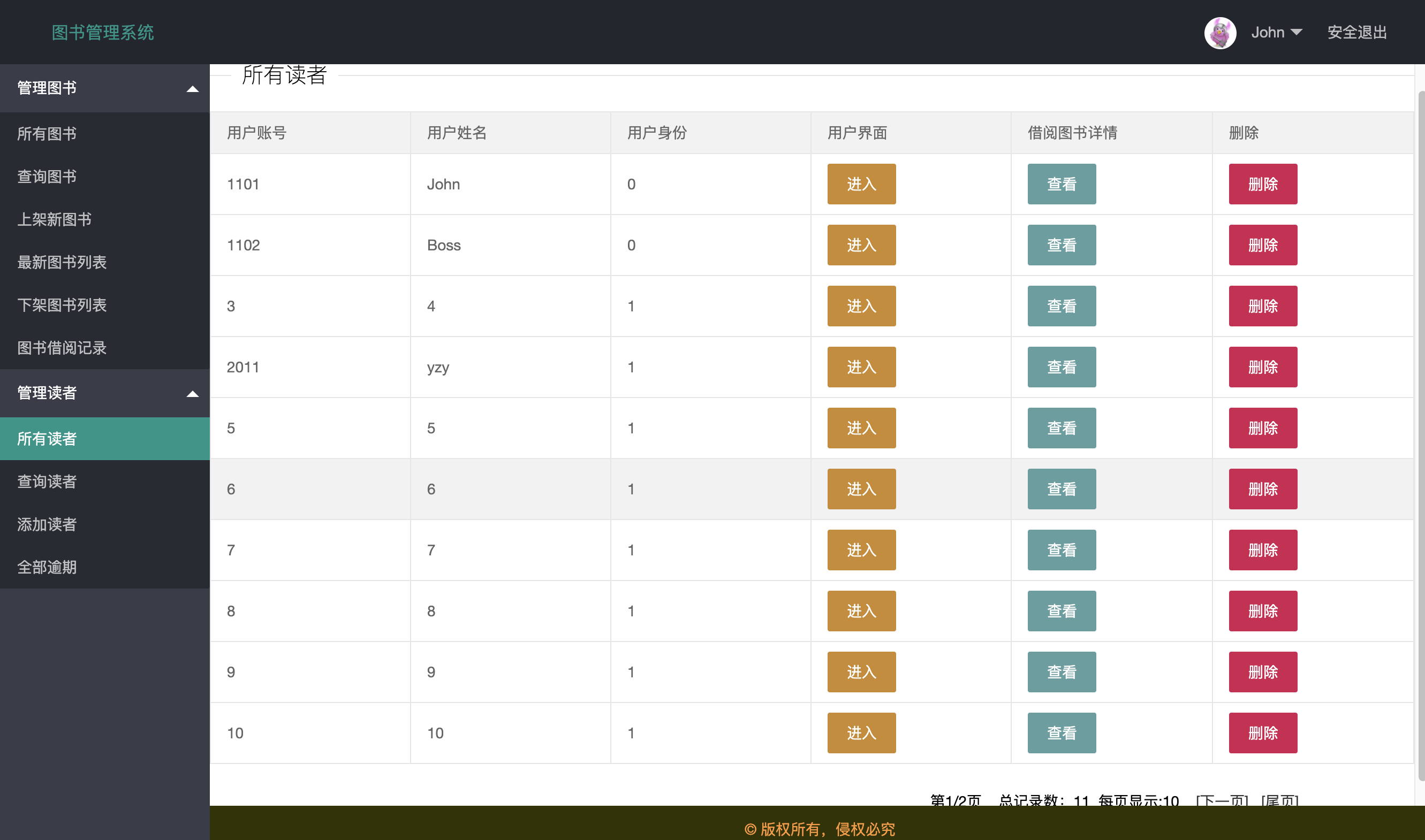The image size is (1425, 840).
Task: Collapse the 管理读者 menu section
Action: pyautogui.click(x=105, y=393)
